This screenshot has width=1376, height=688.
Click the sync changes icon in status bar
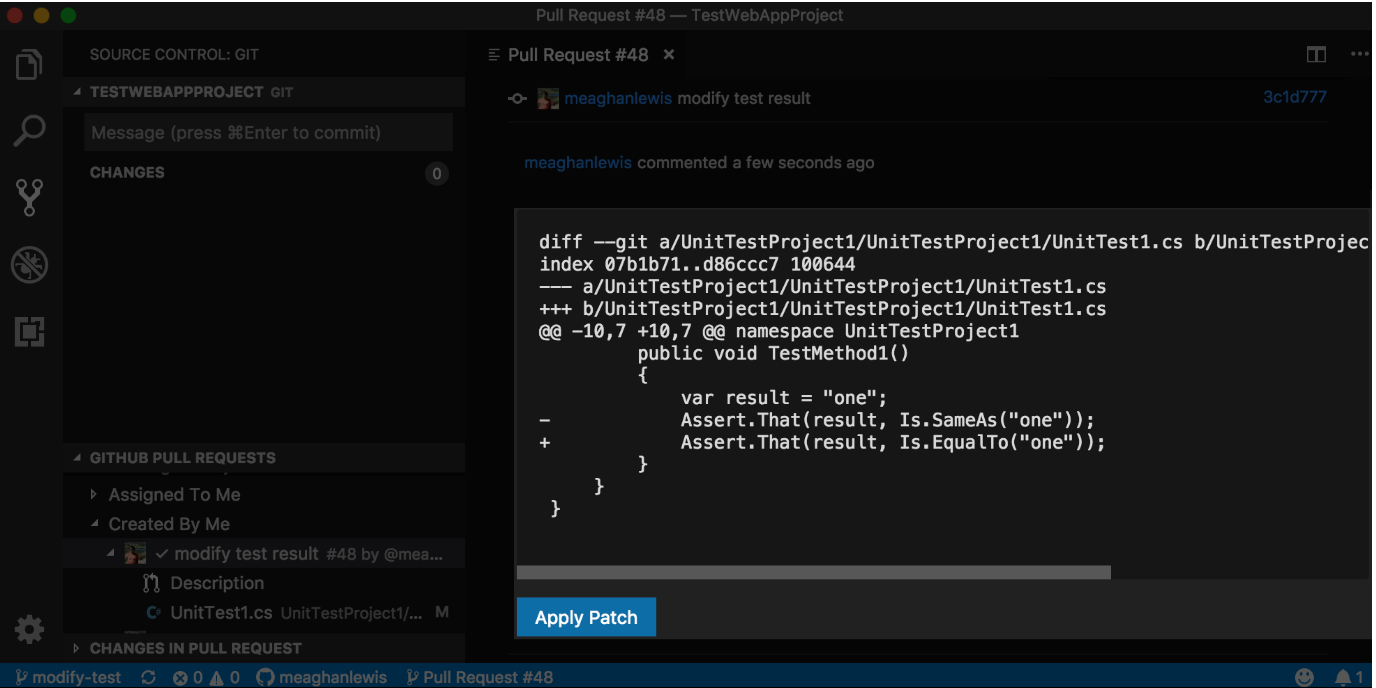(x=147, y=677)
